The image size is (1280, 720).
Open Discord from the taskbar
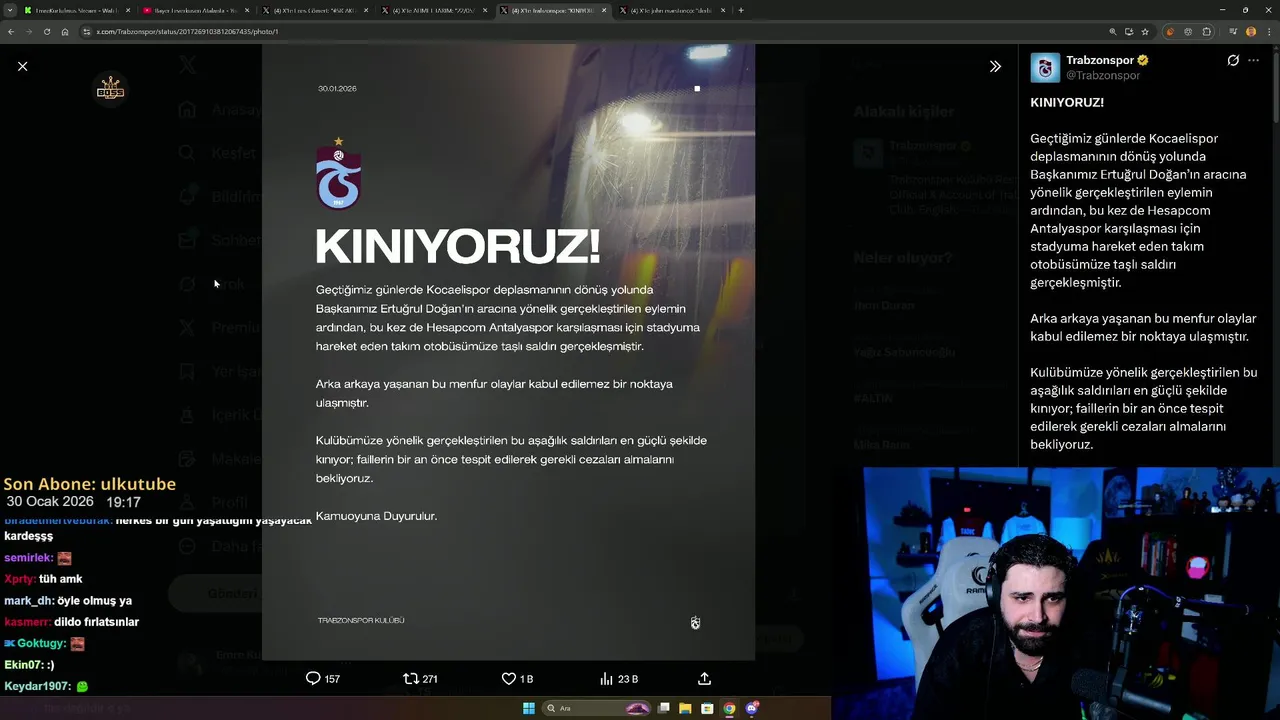tap(752, 708)
